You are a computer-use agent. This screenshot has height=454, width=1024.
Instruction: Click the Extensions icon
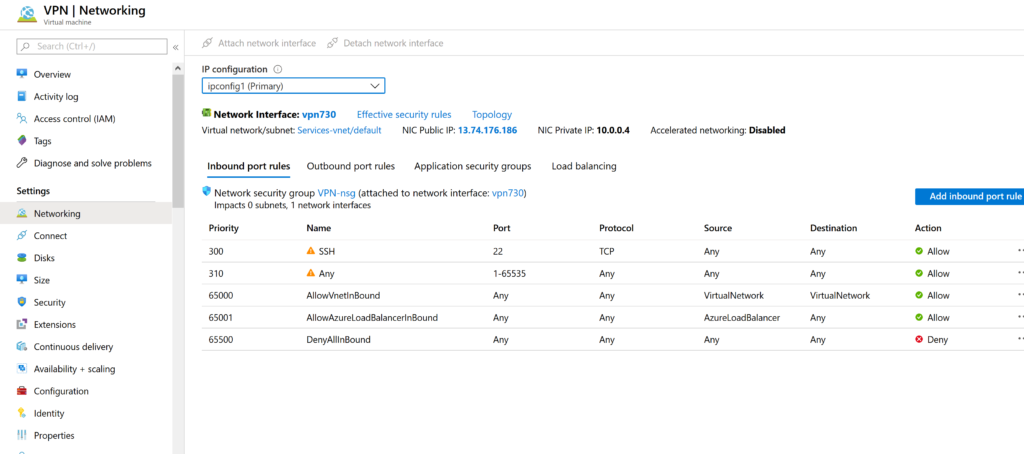(22, 324)
